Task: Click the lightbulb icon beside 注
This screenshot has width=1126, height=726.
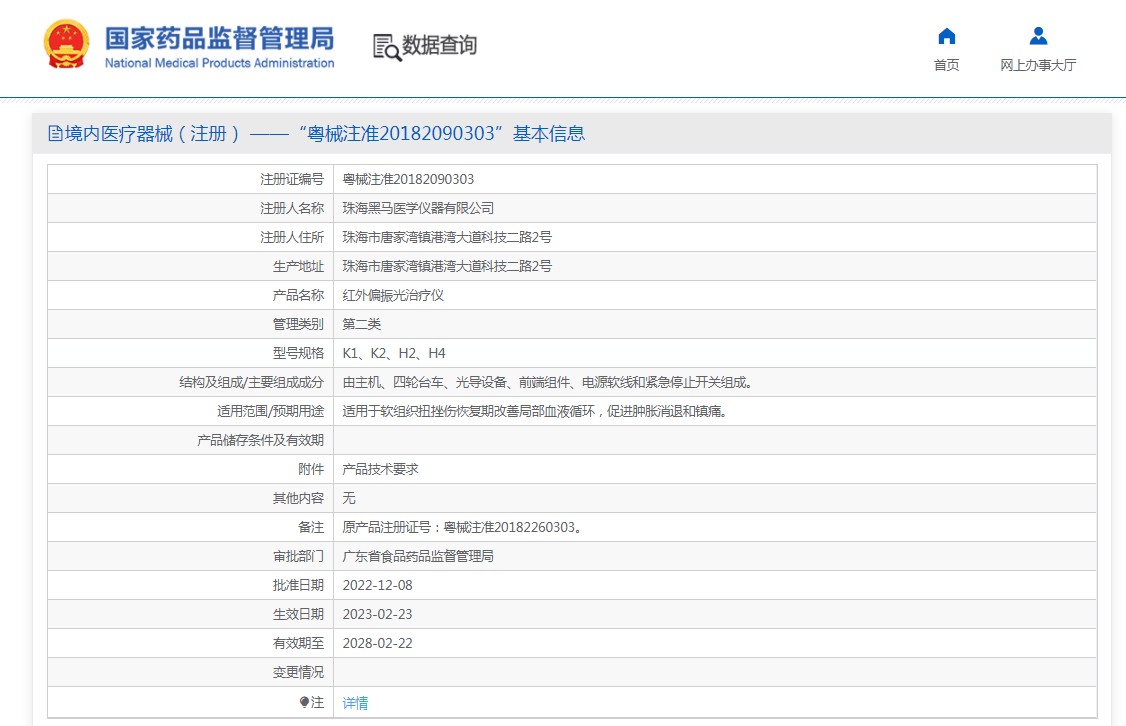Action: pos(304,703)
